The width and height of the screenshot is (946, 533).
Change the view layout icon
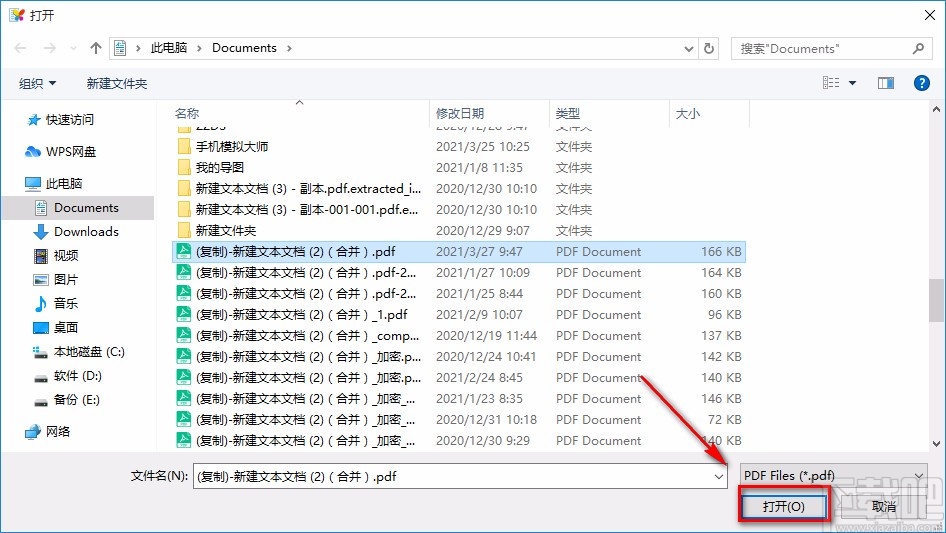coord(831,83)
